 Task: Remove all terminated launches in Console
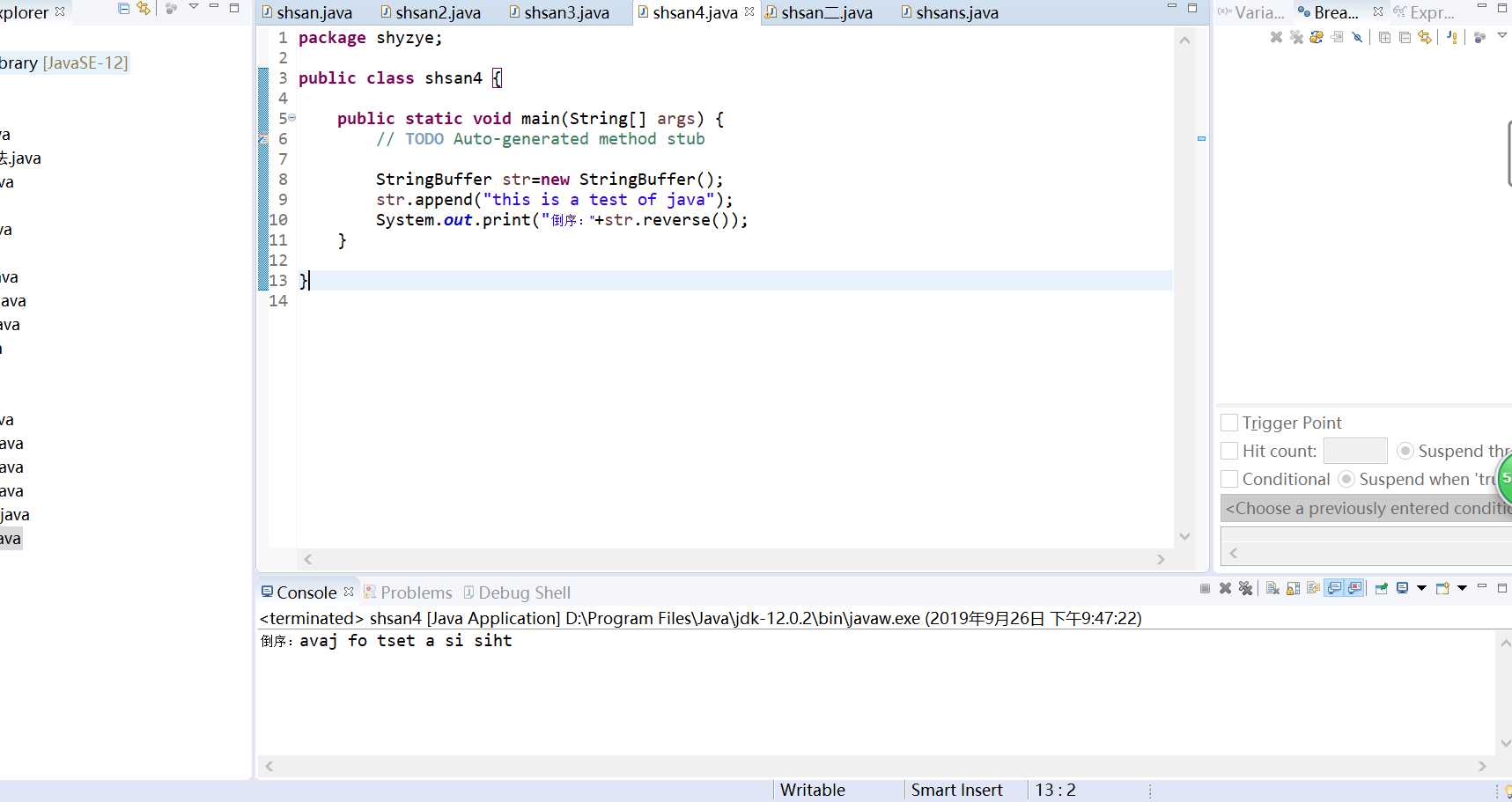tap(1245, 588)
